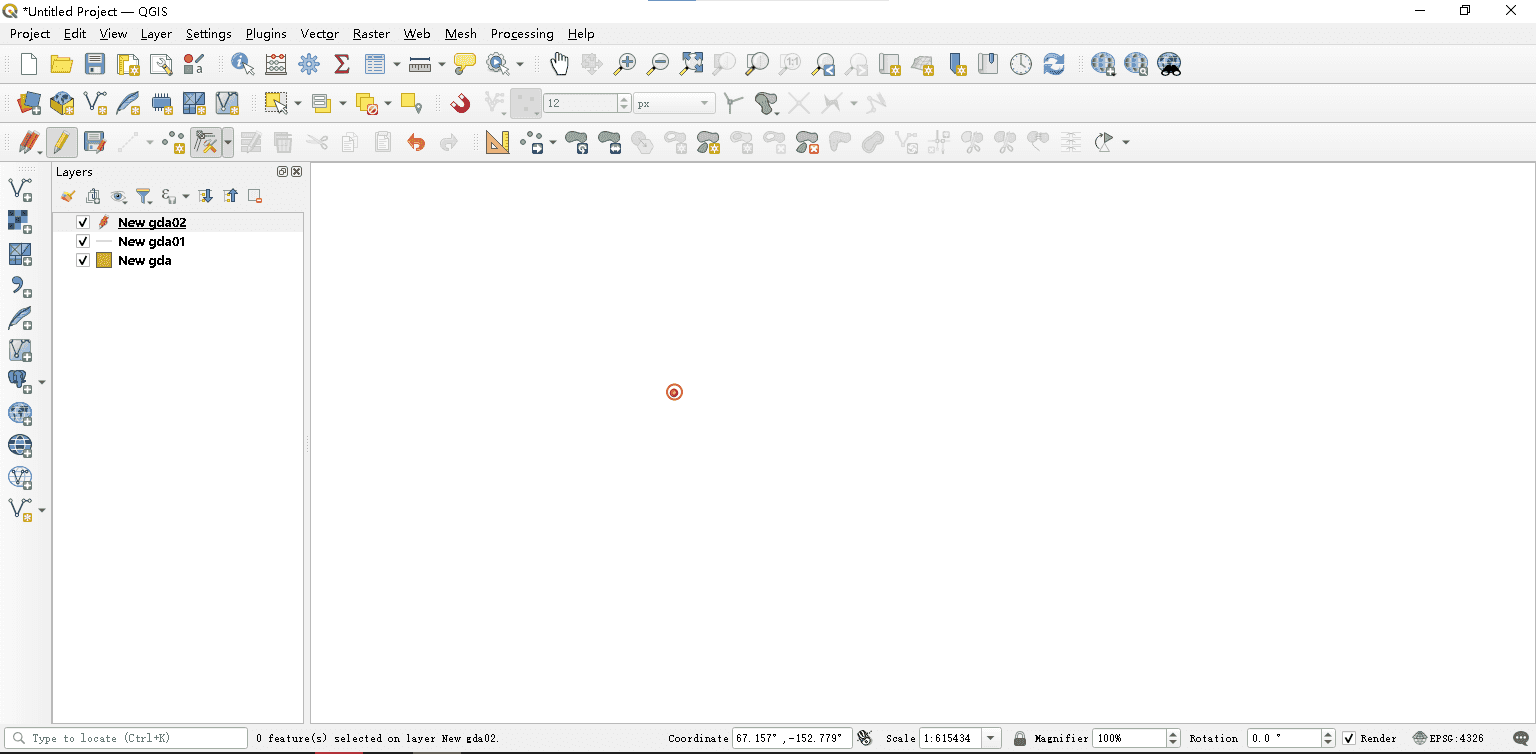Open the Processing menu
The height and width of the screenshot is (754, 1536).
click(x=522, y=34)
